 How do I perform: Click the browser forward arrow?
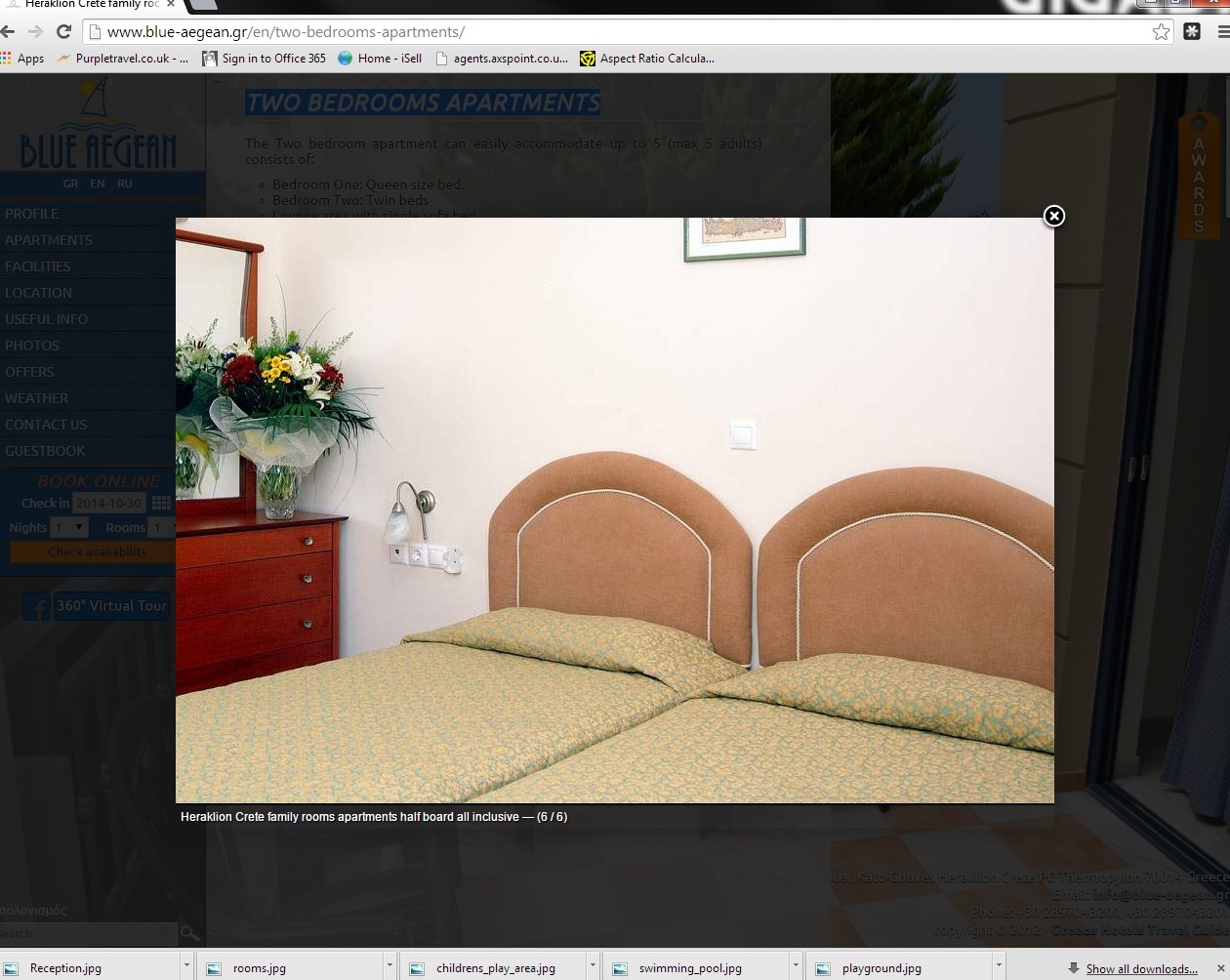point(35,31)
